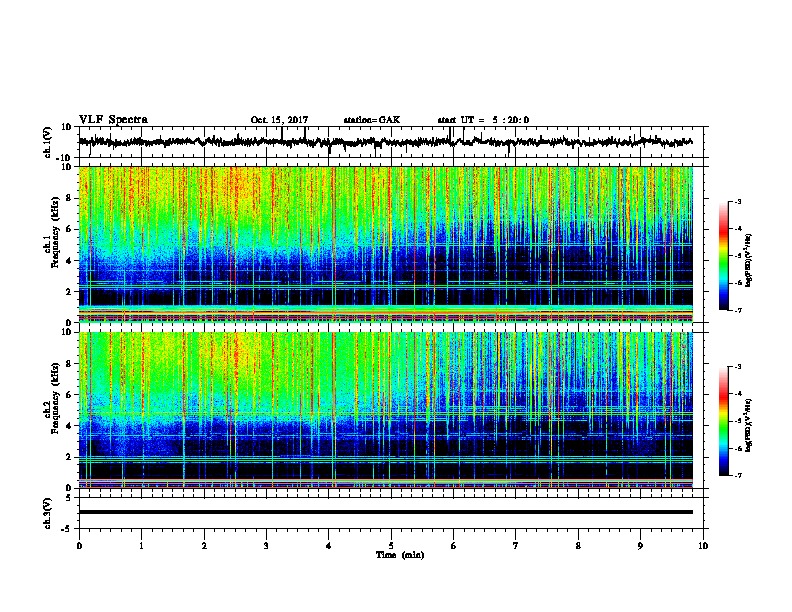Click time axis tick label "3"
The width and height of the screenshot is (792, 612).
(x=266, y=546)
